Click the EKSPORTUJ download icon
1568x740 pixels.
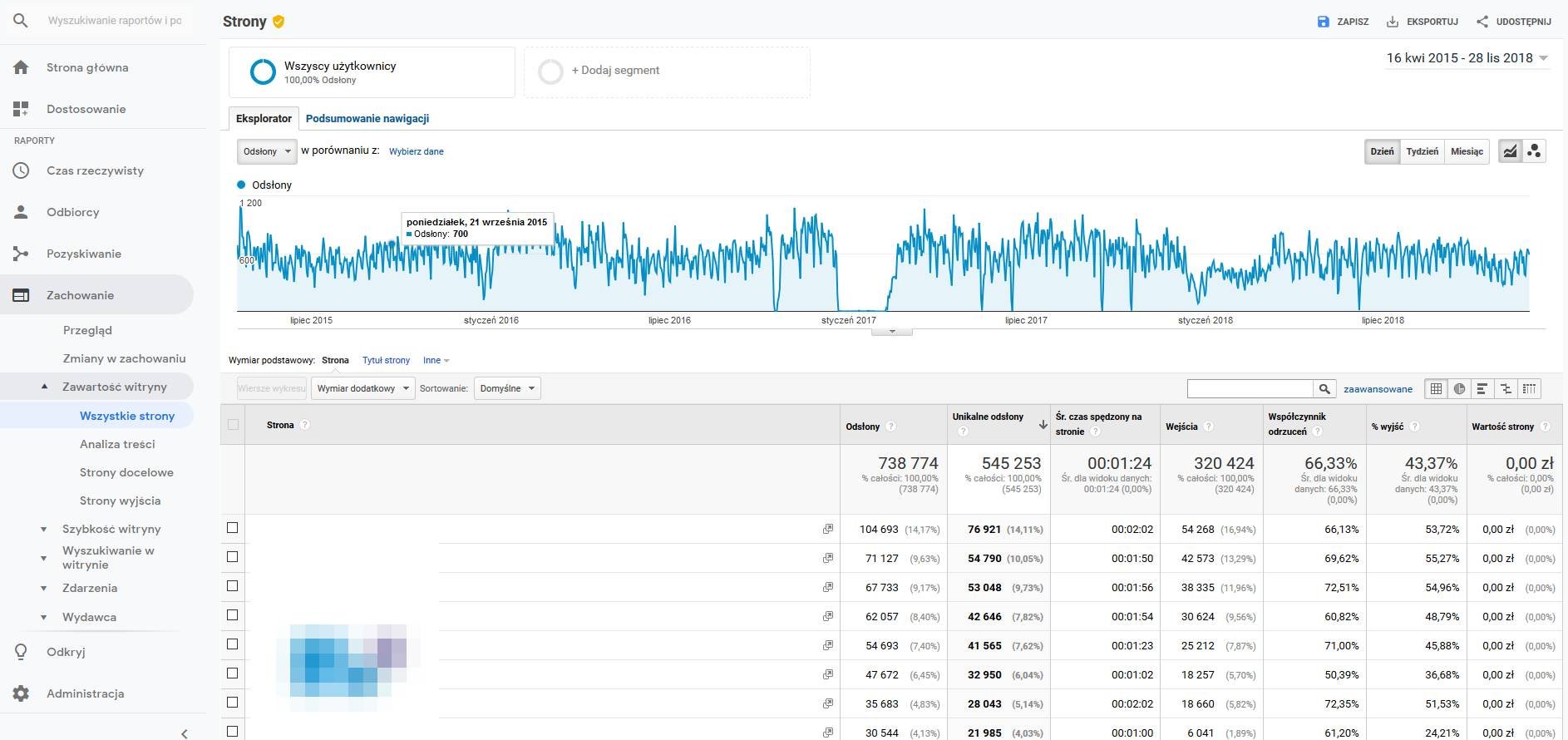coord(1393,22)
